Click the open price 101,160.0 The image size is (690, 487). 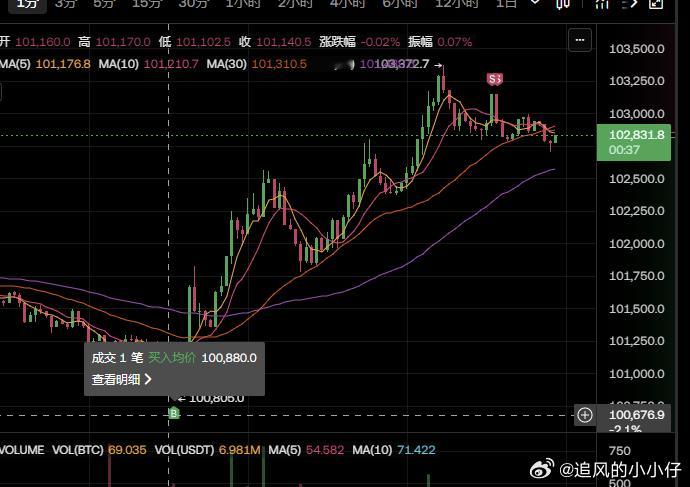click(x=43, y=42)
